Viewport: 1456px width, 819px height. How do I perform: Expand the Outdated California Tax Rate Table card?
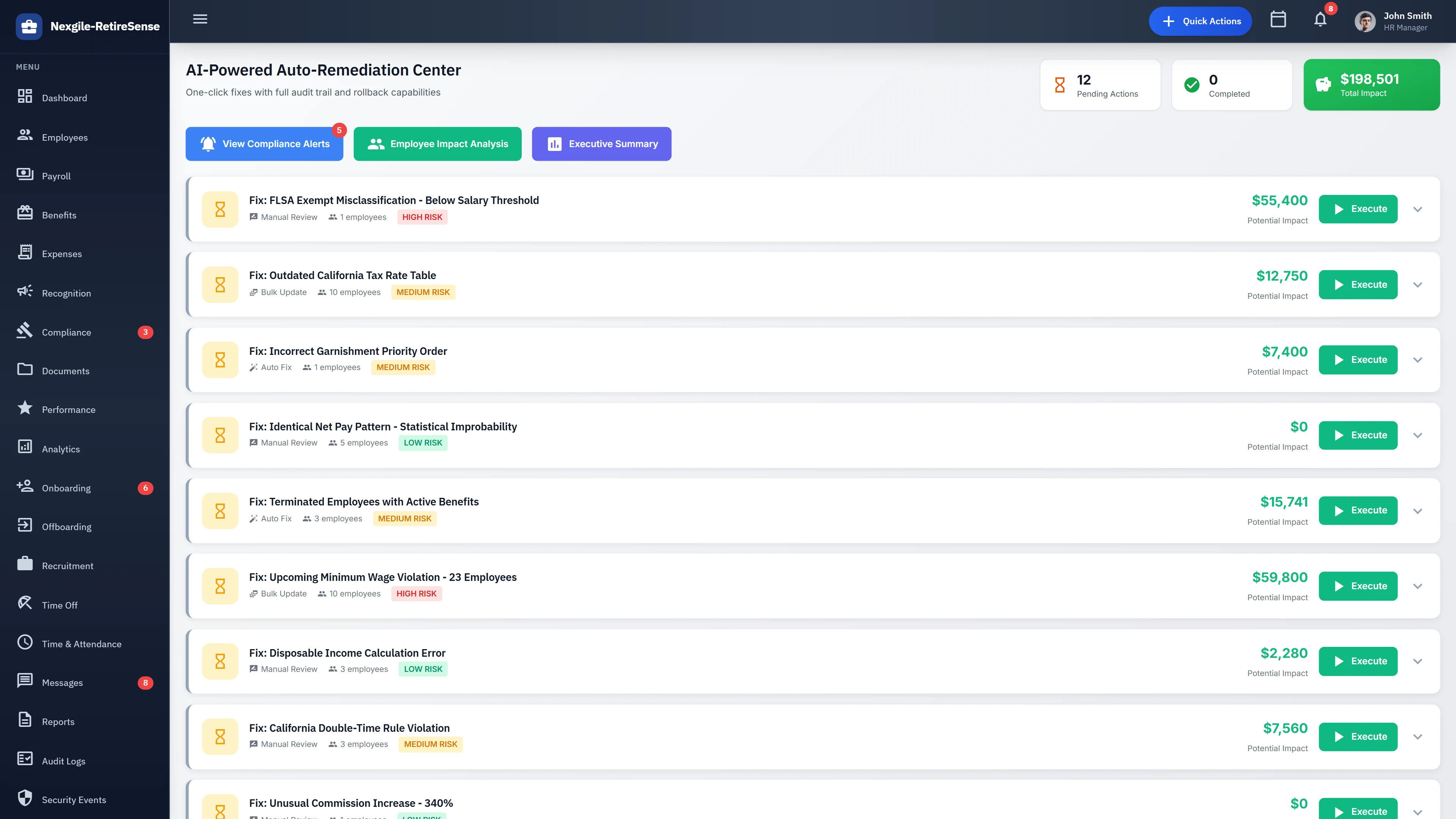[1418, 284]
